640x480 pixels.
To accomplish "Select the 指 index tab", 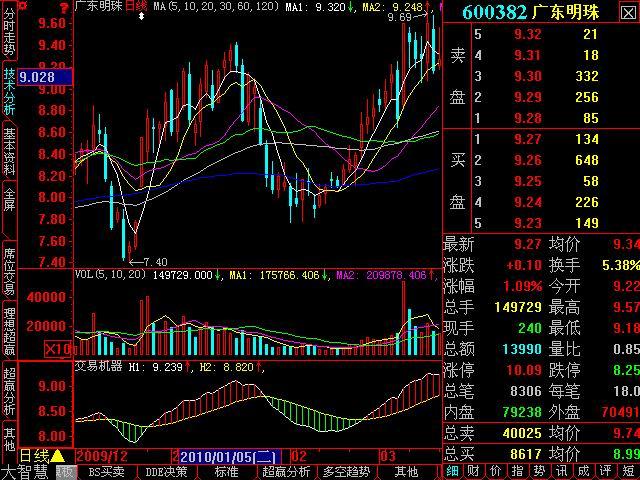I will [518, 471].
